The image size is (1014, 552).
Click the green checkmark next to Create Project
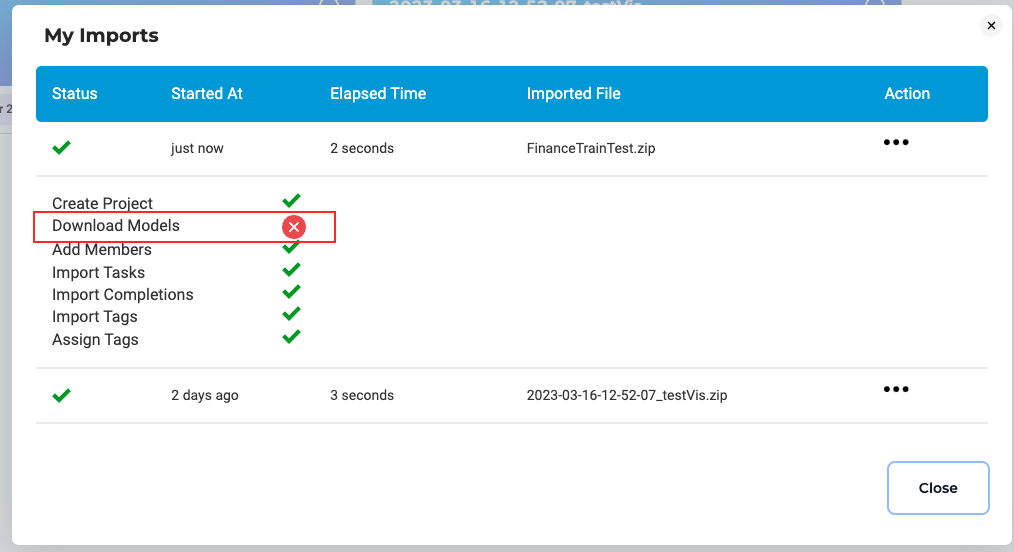pyautogui.click(x=291, y=201)
